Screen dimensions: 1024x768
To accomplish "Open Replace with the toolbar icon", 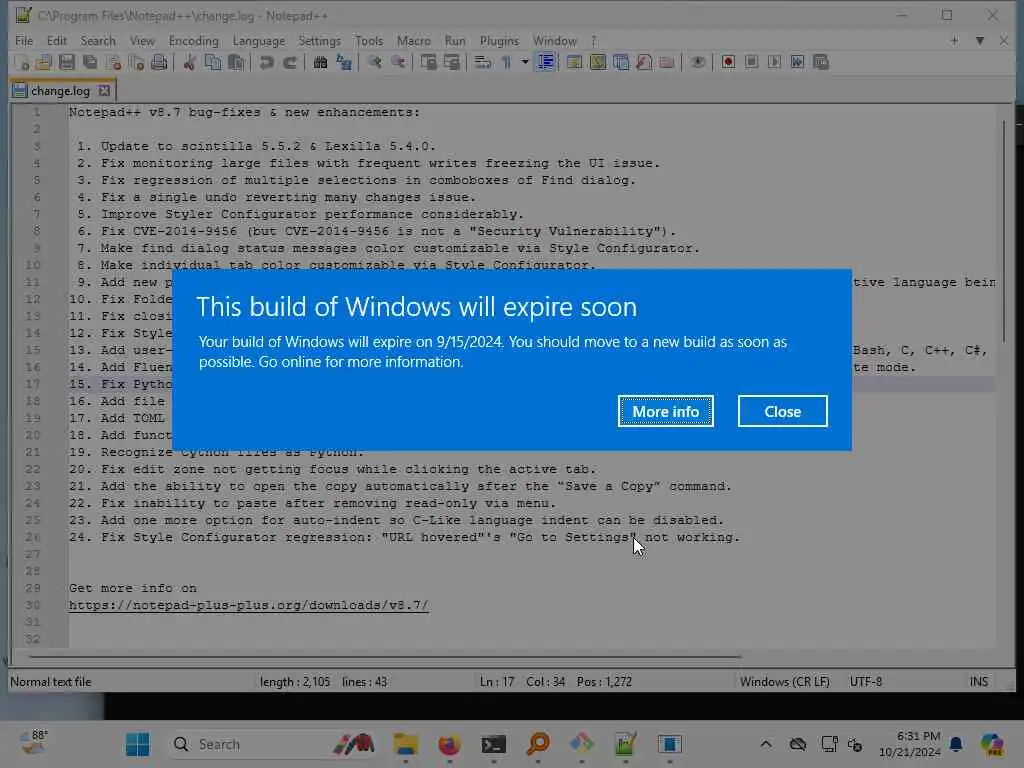I will click(x=344, y=63).
